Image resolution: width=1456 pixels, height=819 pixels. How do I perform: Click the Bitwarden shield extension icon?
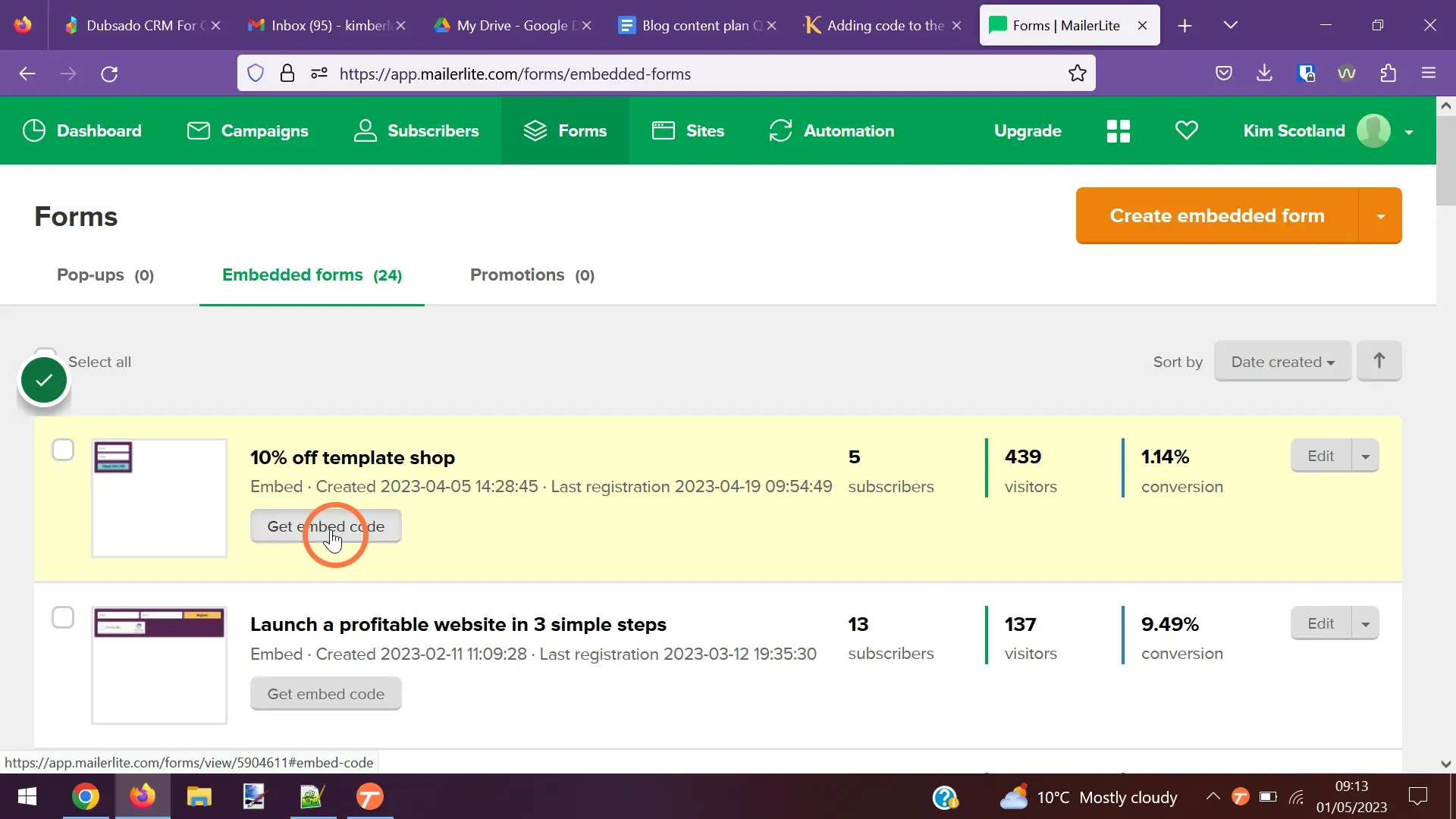click(x=1306, y=74)
